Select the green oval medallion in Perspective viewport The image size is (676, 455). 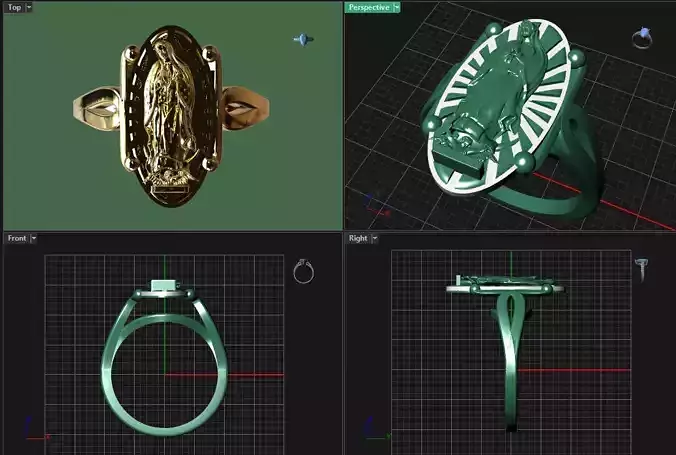501,108
